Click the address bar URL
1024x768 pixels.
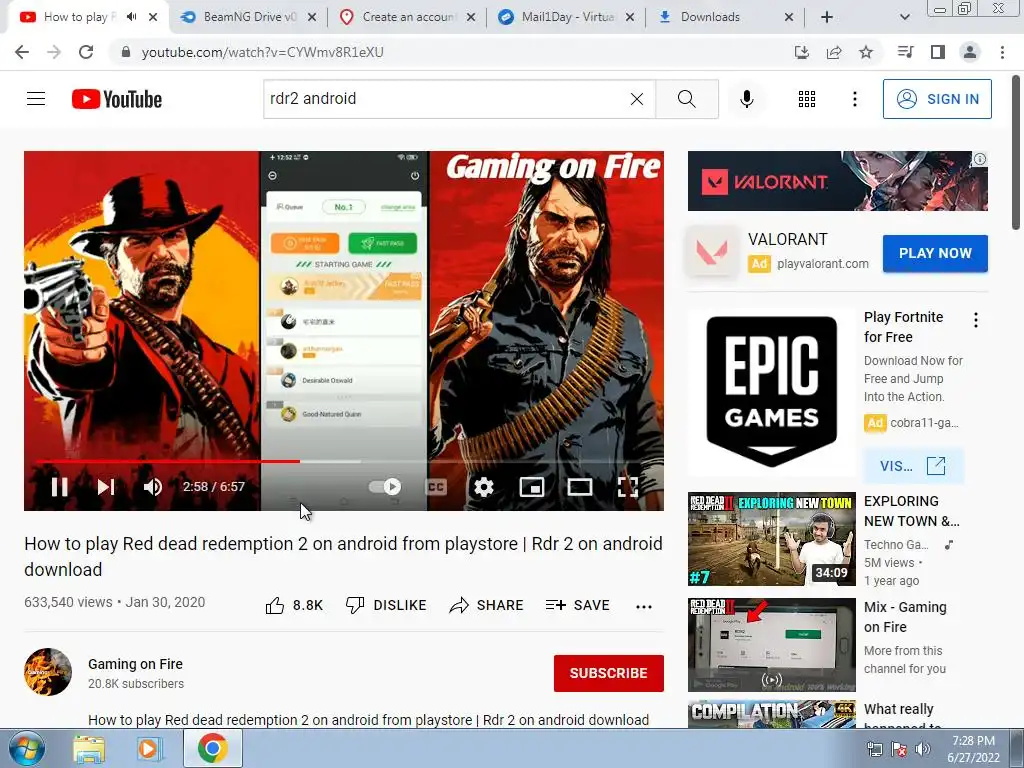click(x=263, y=52)
